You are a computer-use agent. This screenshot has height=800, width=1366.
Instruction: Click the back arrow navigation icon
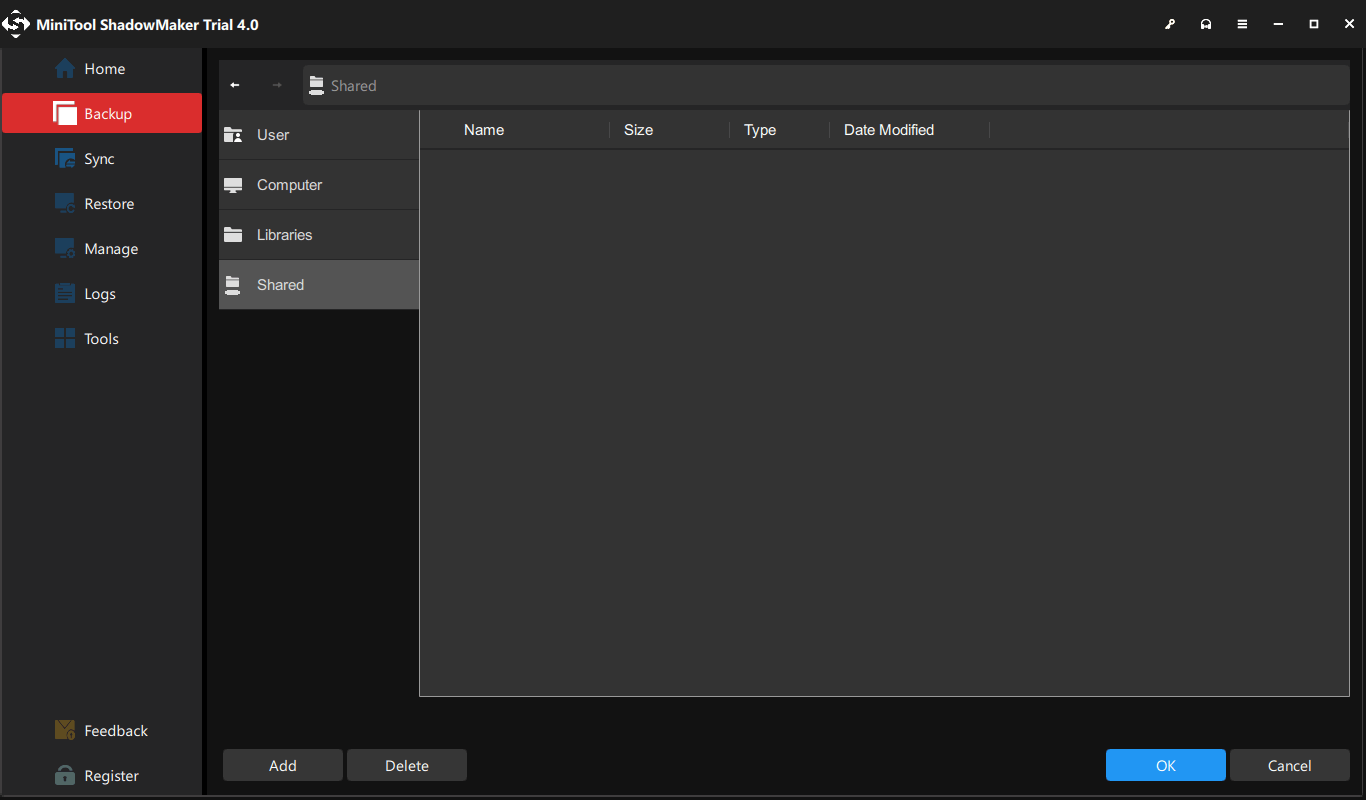click(235, 85)
